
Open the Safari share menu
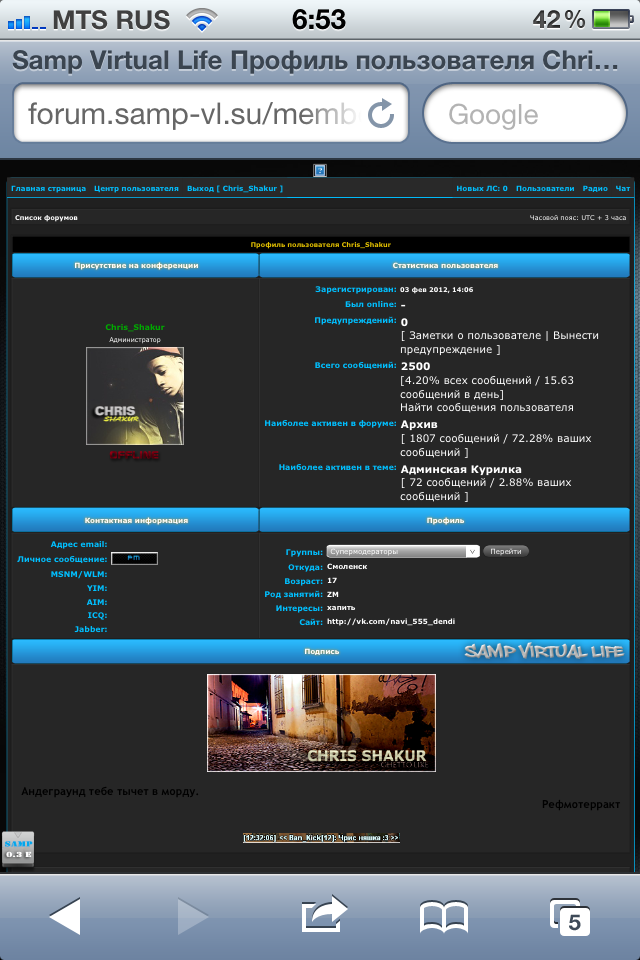324,913
